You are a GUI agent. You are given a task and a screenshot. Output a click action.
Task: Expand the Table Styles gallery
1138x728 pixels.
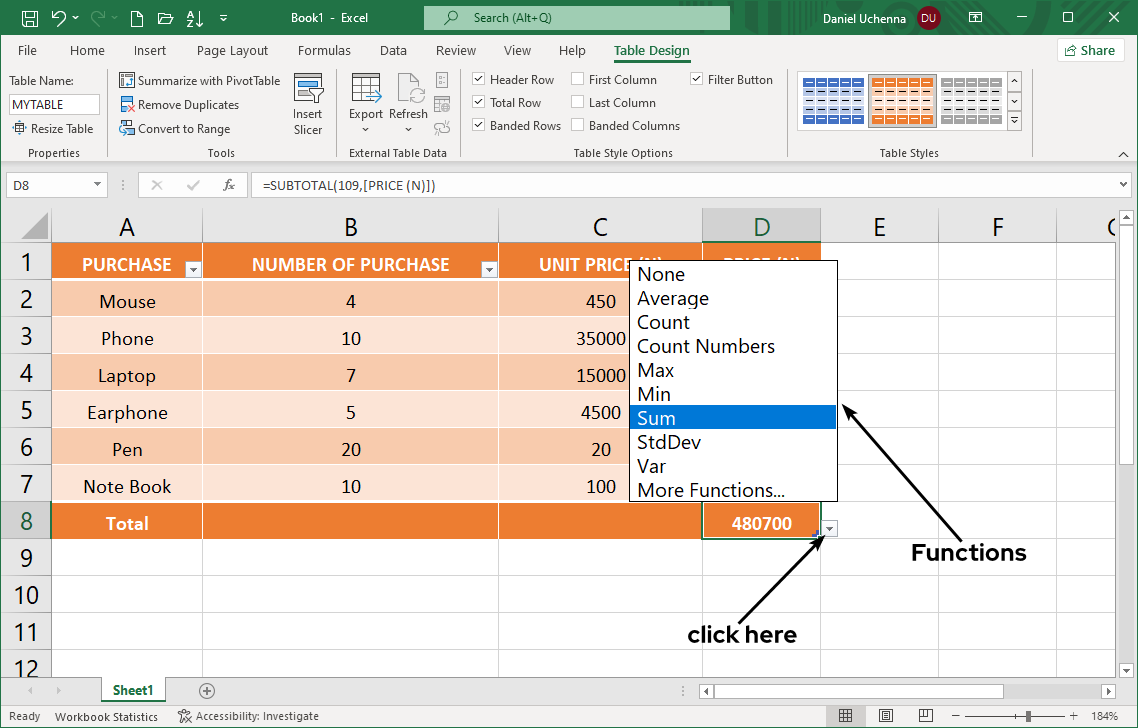click(x=1014, y=120)
